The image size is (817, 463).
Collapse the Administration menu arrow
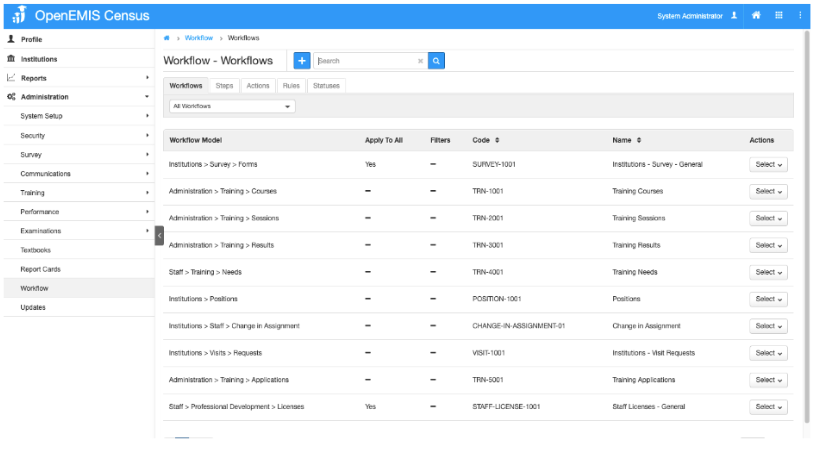click(147, 96)
